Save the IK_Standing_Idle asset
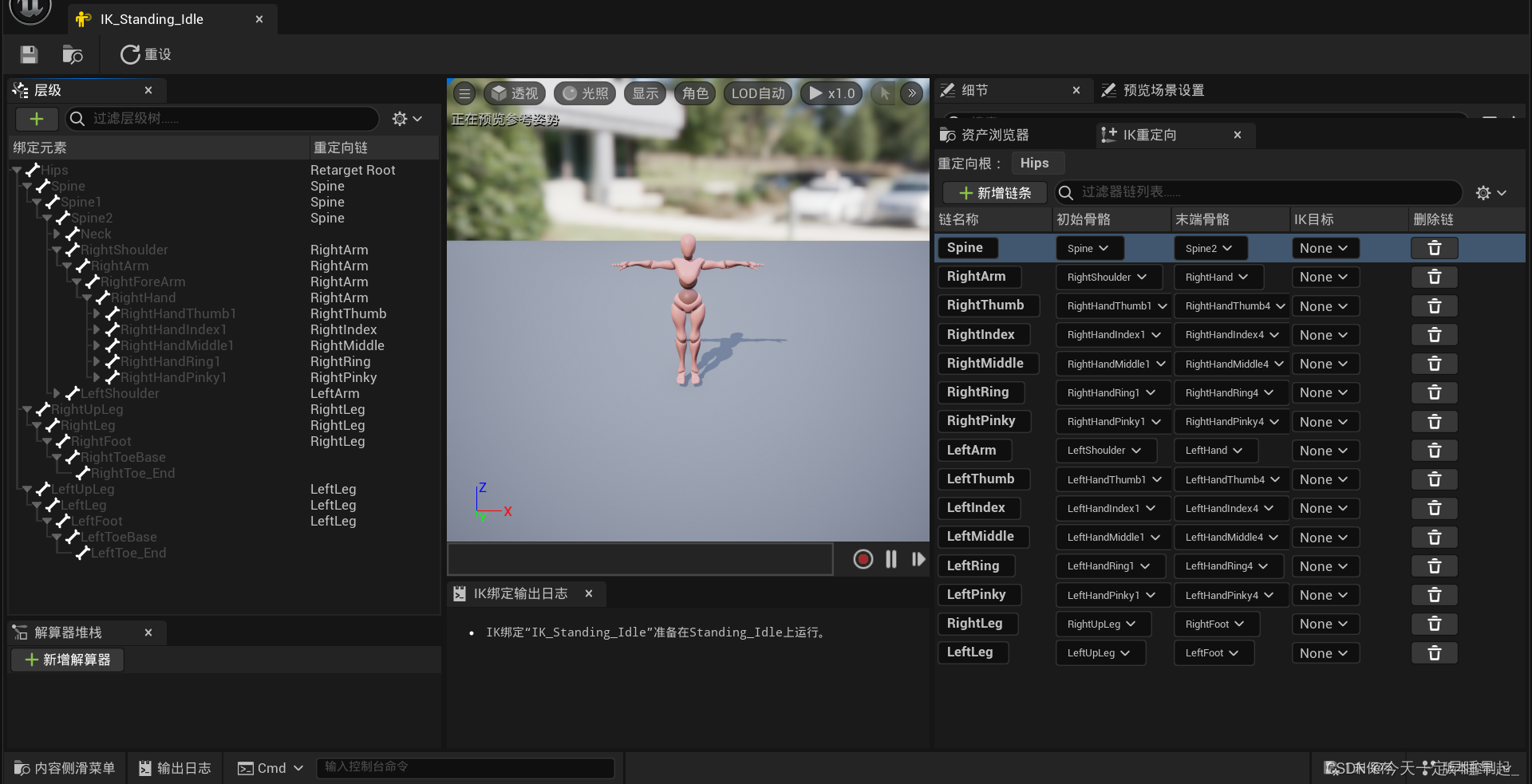Viewport: 1532px width, 784px height. pyautogui.click(x=29, y=54)
